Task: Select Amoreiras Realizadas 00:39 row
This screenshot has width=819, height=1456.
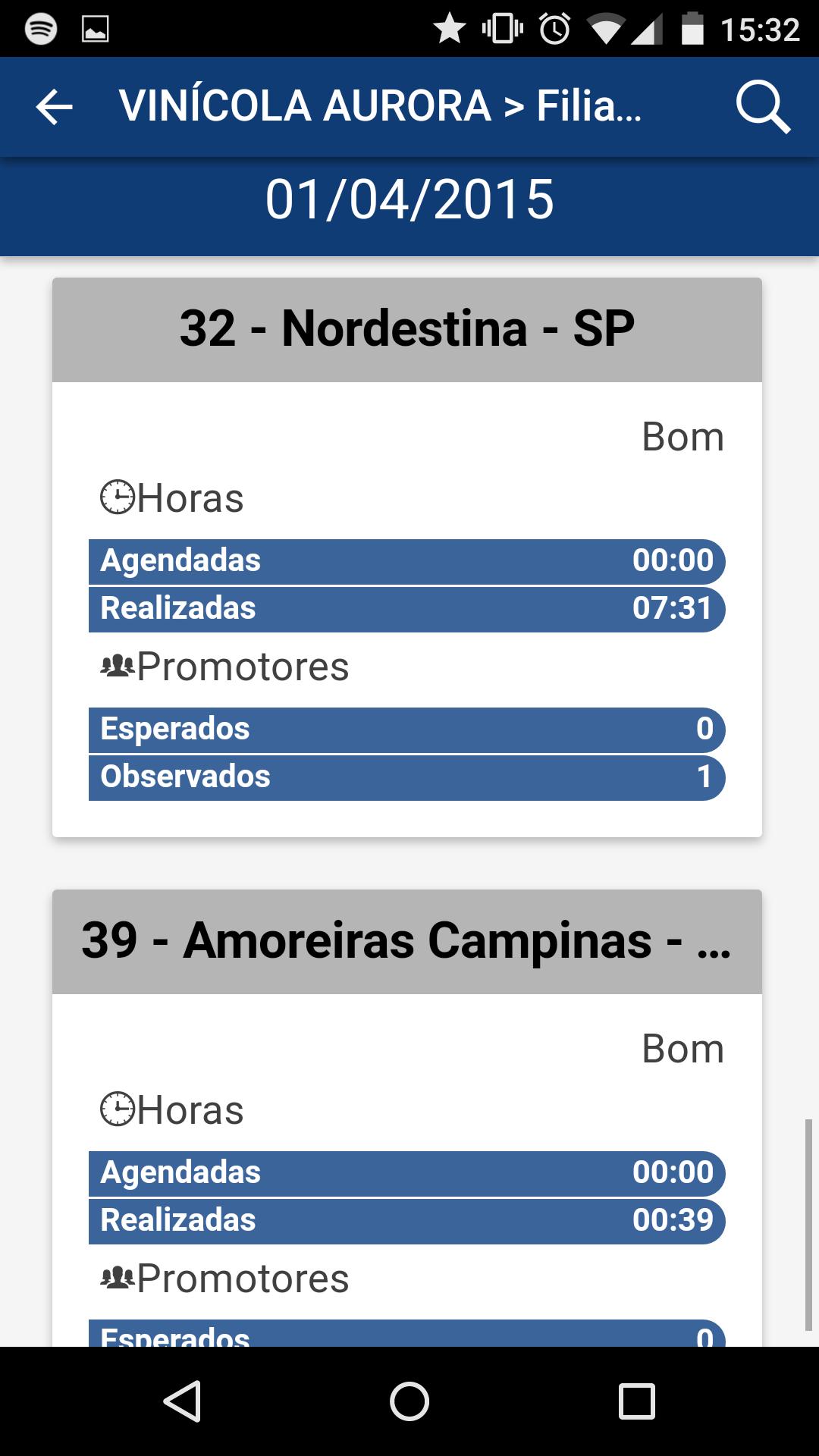Action: click(407, 1221)
